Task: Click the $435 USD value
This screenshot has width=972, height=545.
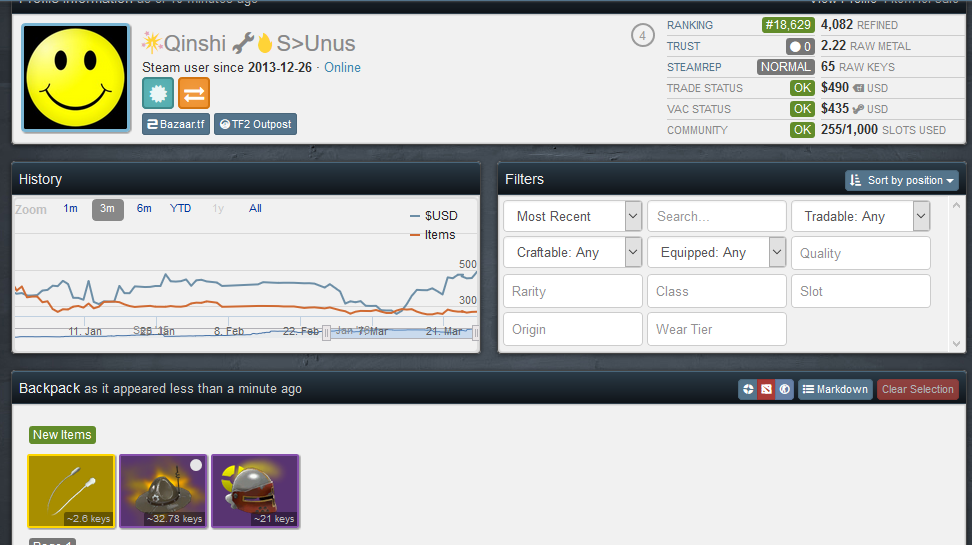Action: pos(854,109)
